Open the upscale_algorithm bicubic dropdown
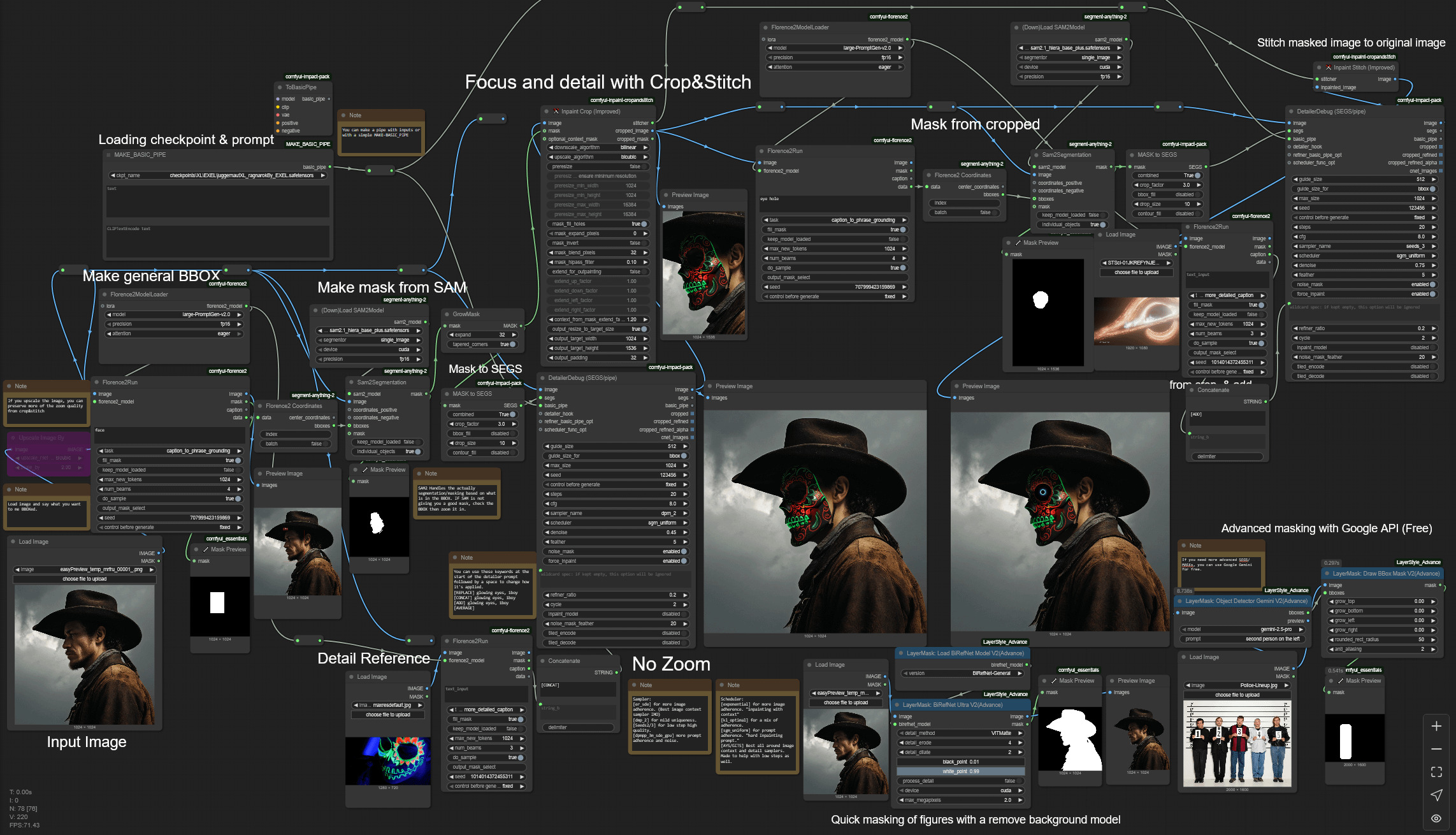 click(598, 157)
